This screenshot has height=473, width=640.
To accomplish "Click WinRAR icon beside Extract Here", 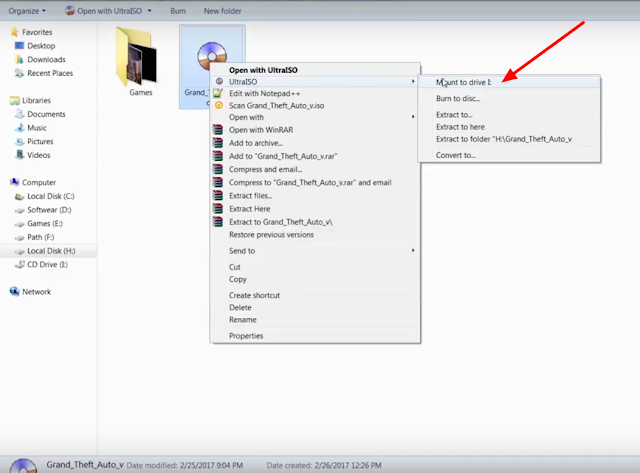I will point(218,209).
